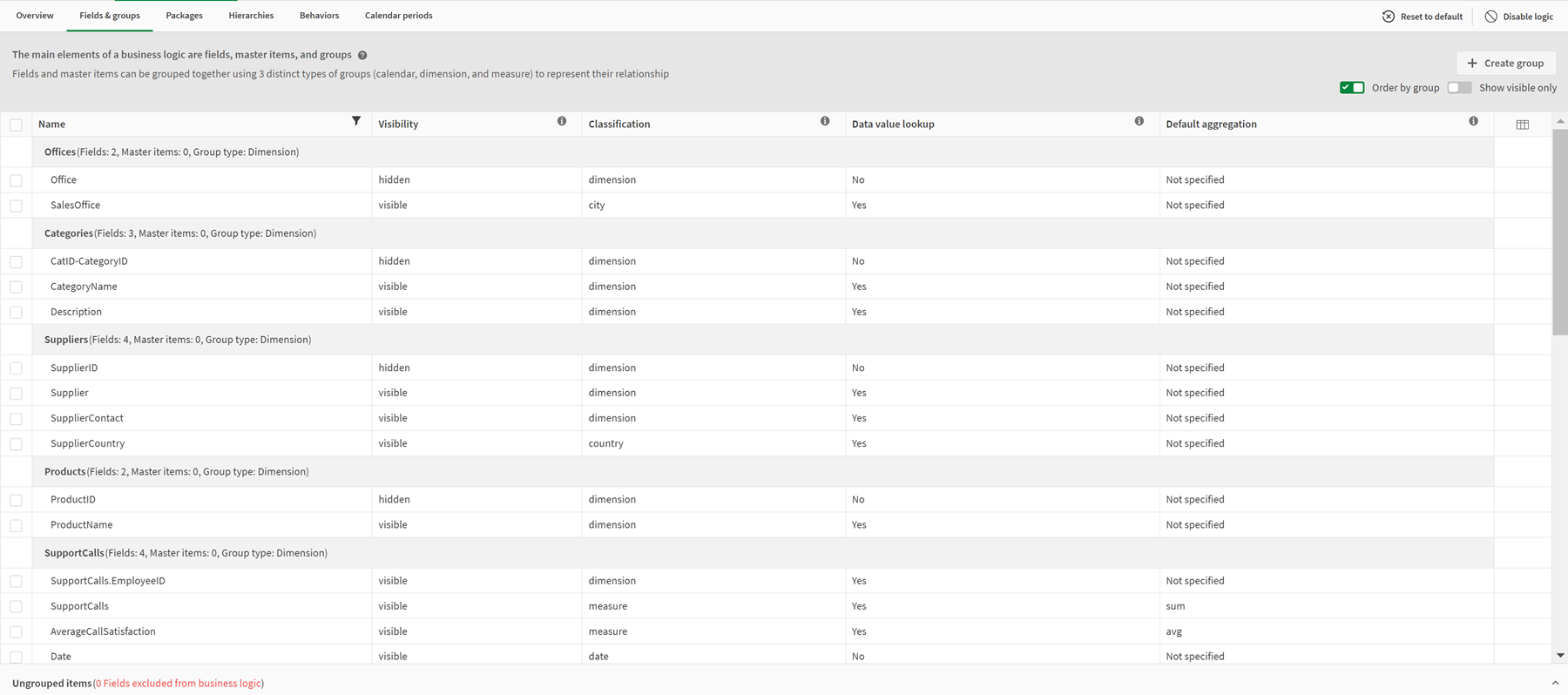This screenshot has height=695, width=1568.
Task: Check the Office row checkbox
Action: click(x=16, y=180)
